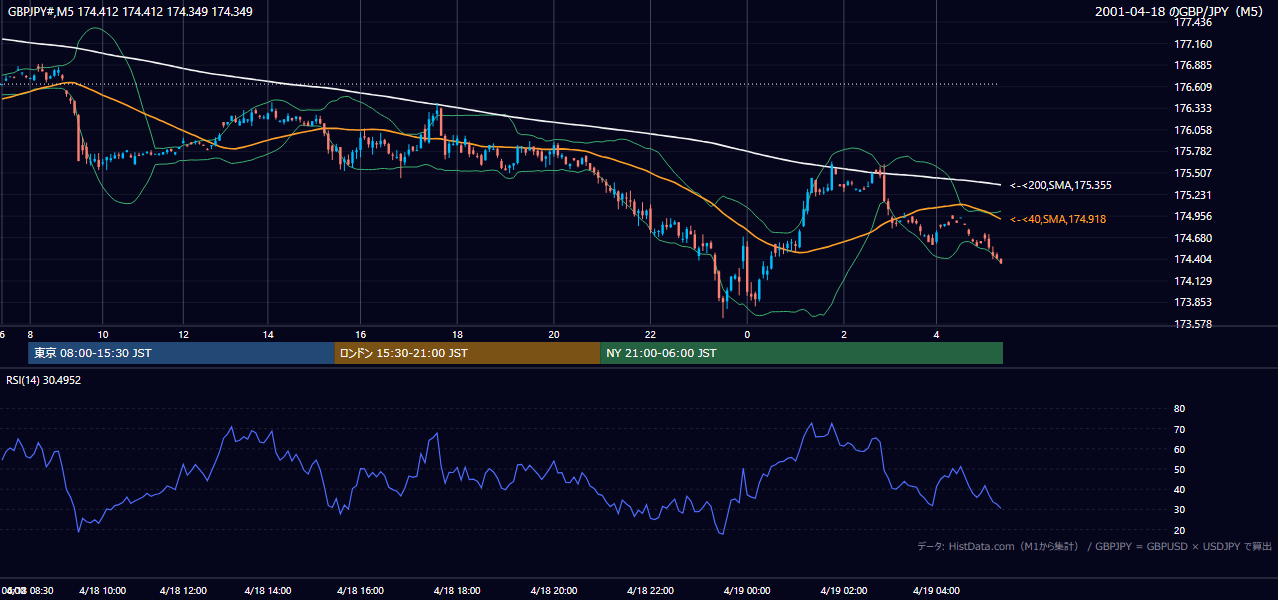Image resolution: width=1278 pixels, height=600 pixels.
Task: Click the 40 SMA 174.918 label
Action: pyautogui.click(x=1058, y=219)
